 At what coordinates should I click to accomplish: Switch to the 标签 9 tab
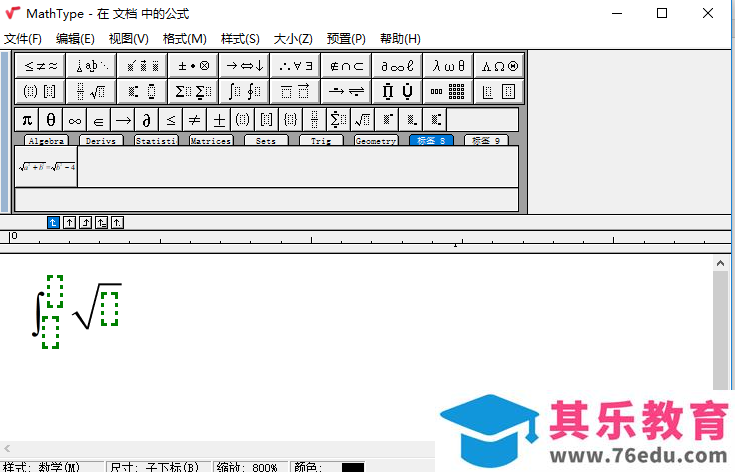[x=486, y=141]
